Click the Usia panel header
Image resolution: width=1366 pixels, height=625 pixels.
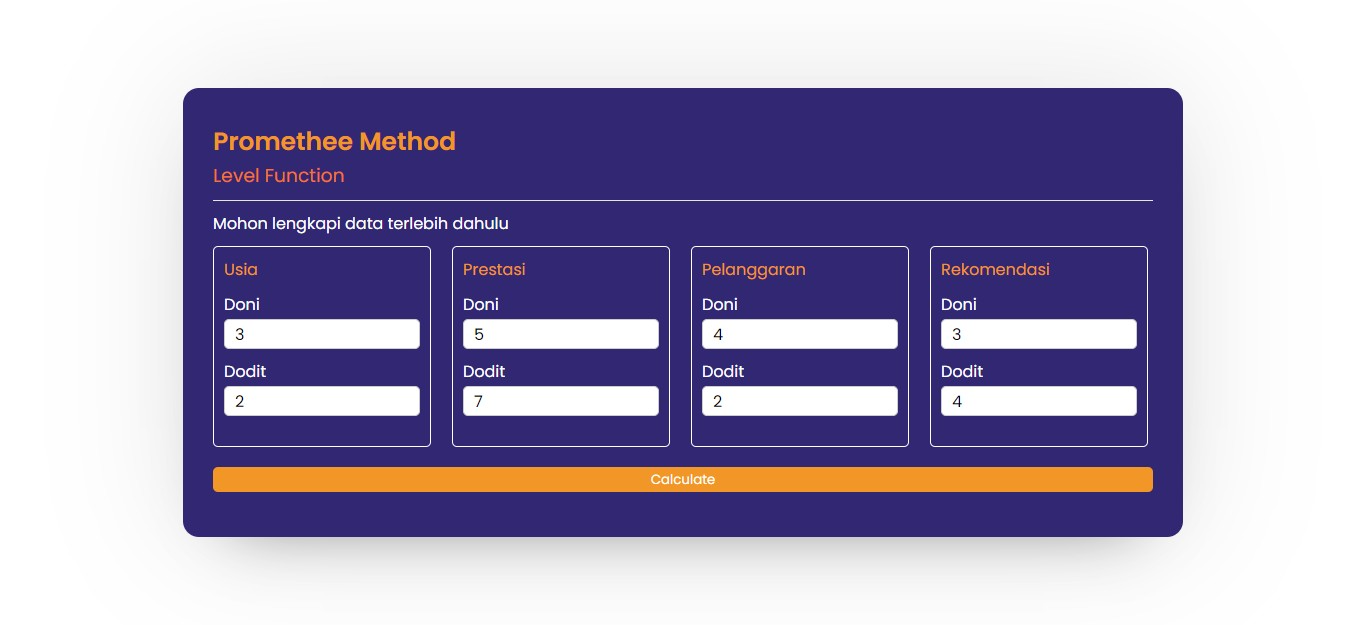point(239,269)
